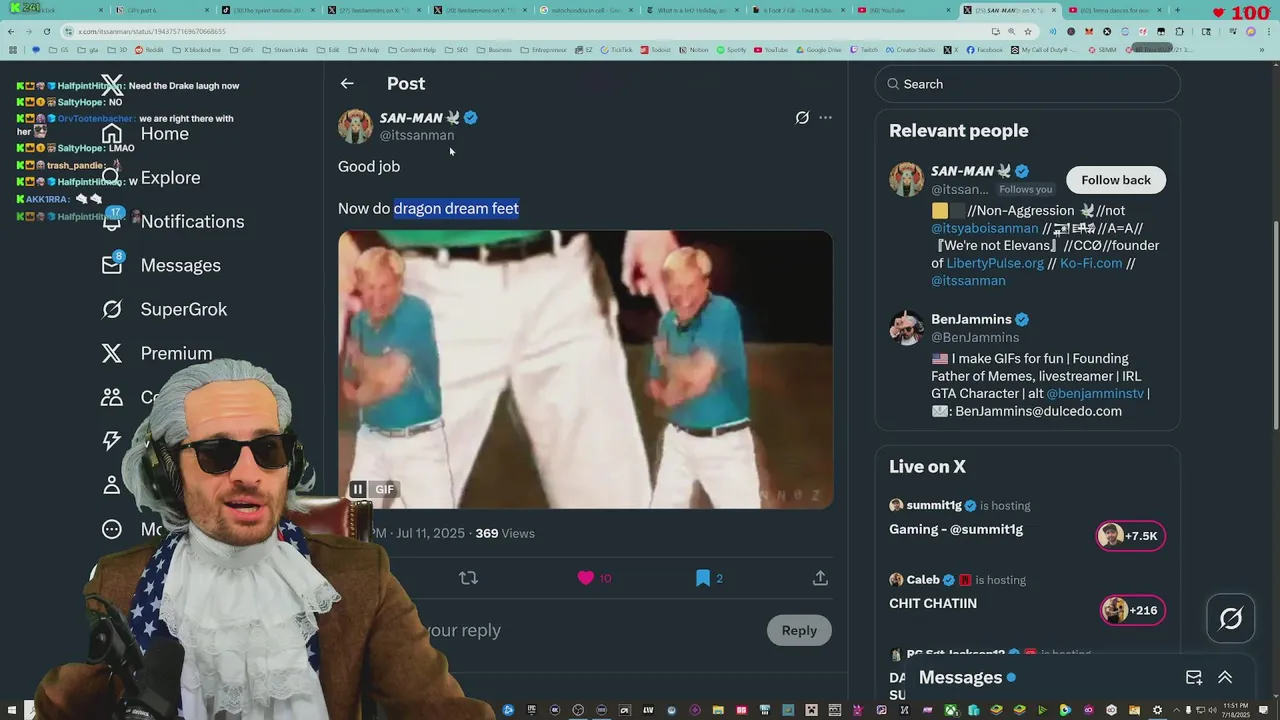The height and width of the screenshot is (720, 1280).
Task: Open the Twitch bookmark
Action: [863, 50]
